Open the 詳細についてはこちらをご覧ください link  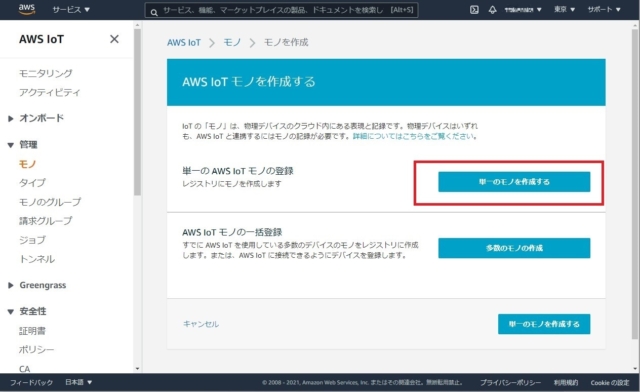point(413,136)
